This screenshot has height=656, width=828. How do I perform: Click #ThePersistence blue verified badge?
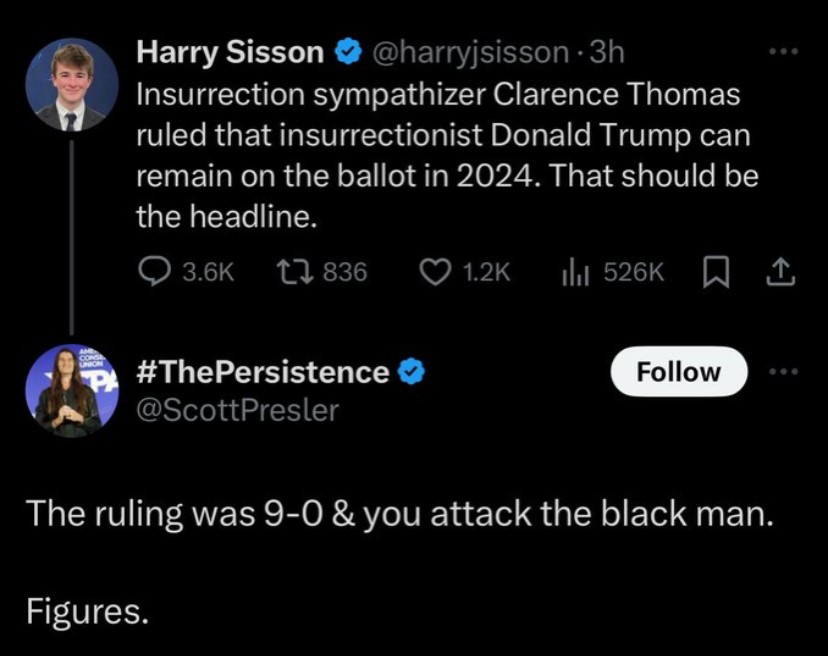pos(411,372)
